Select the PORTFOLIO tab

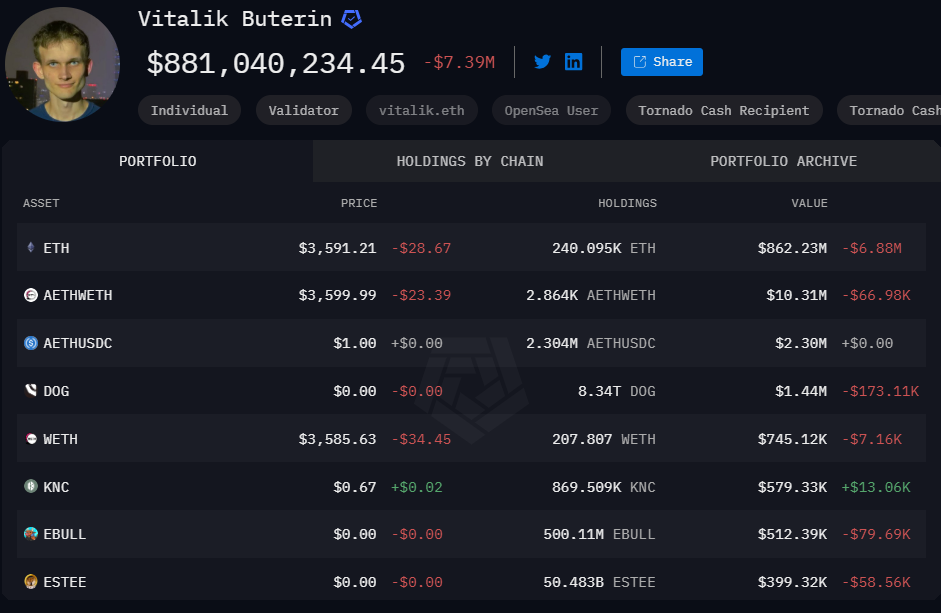157,160
